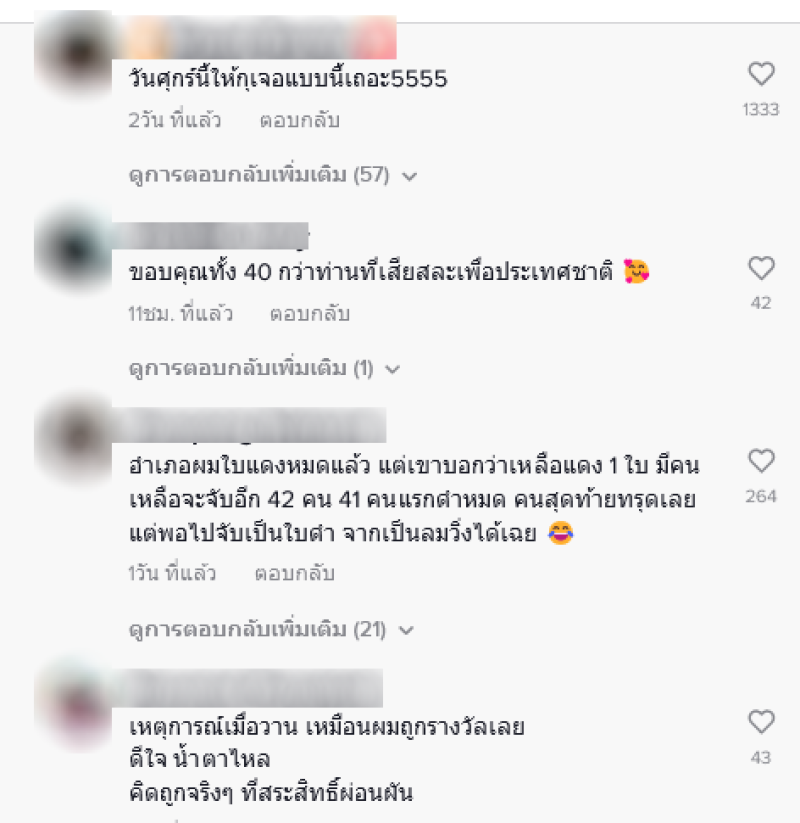
Task: Click the 264 like count number
Action: click(x=761, y=496)
